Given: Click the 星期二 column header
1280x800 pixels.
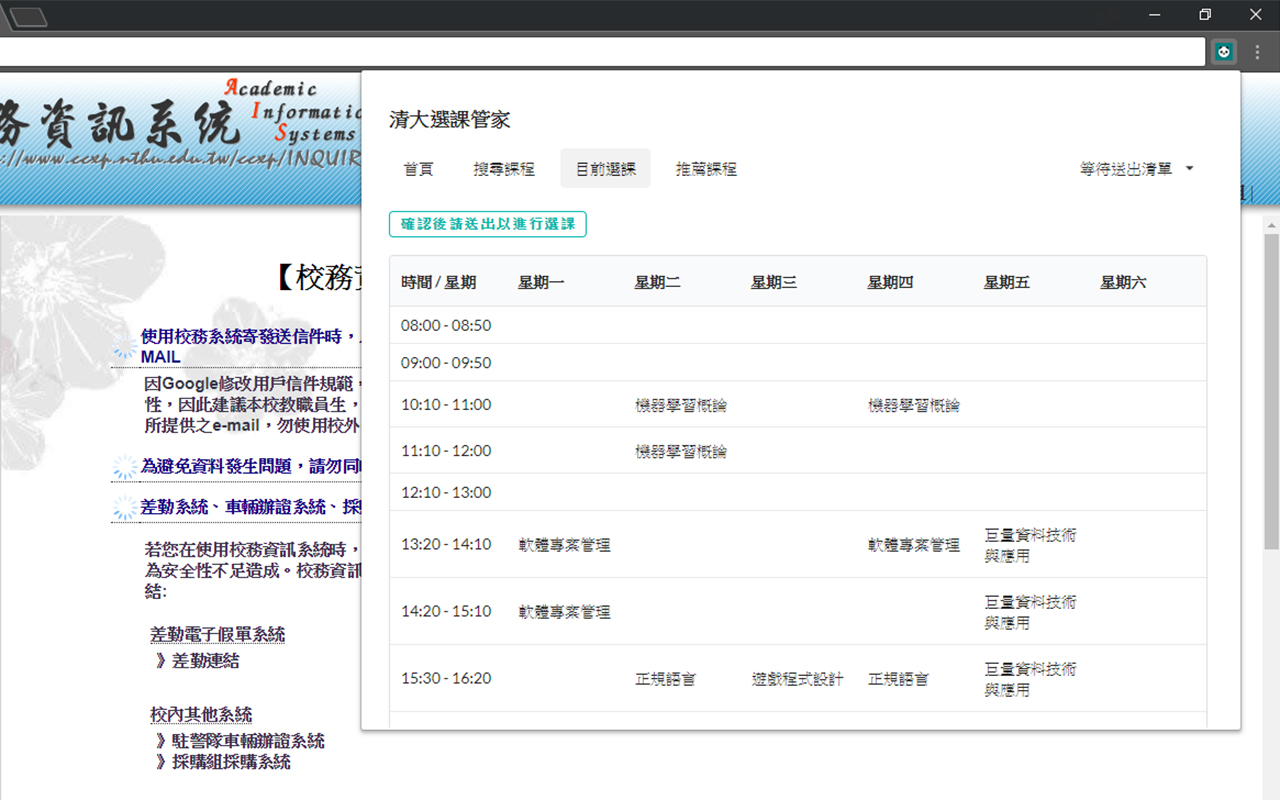Looking at the screenshot, I should pos(658,283).
